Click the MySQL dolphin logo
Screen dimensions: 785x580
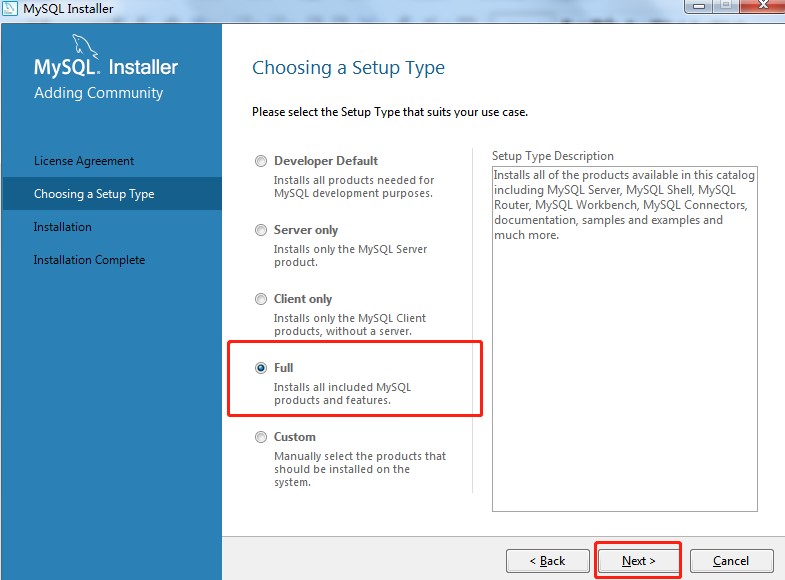point(85,46)
